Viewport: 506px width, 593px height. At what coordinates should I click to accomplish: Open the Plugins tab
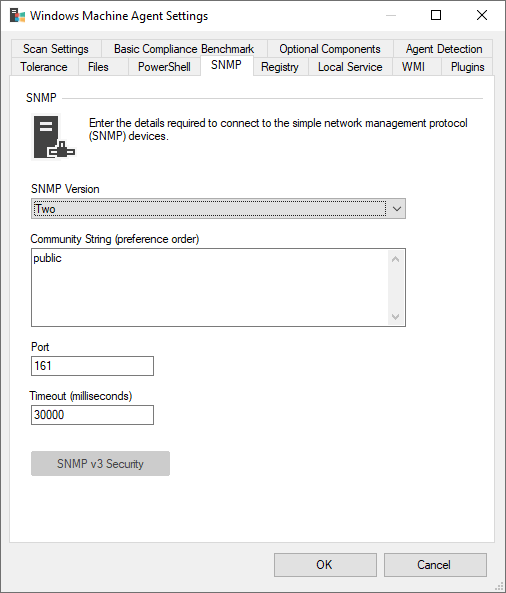point(467,67)
